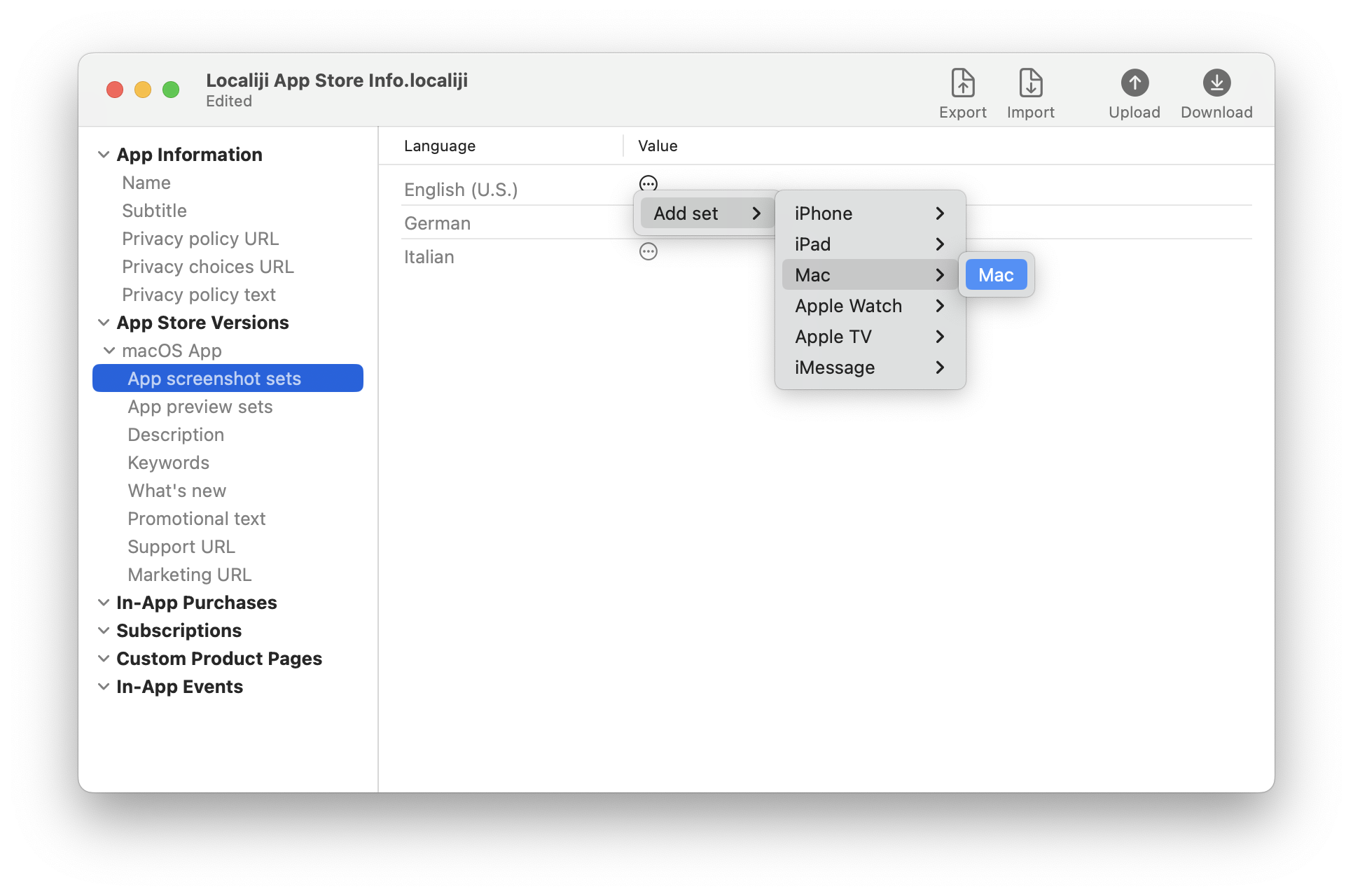This screenshot has height=896, width=1353.
Task: Open the Add set submenu
Action: pyautogui.click(x=707, y=213)
